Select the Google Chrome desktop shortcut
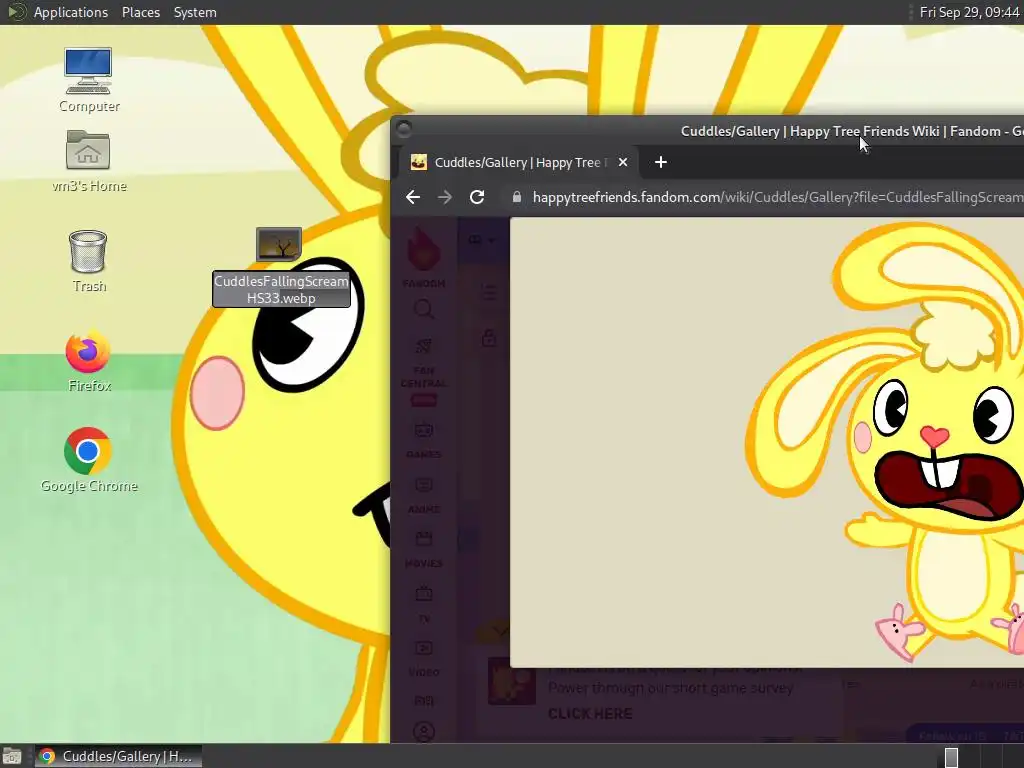1024x768 pixels. [x=88, y=451]
